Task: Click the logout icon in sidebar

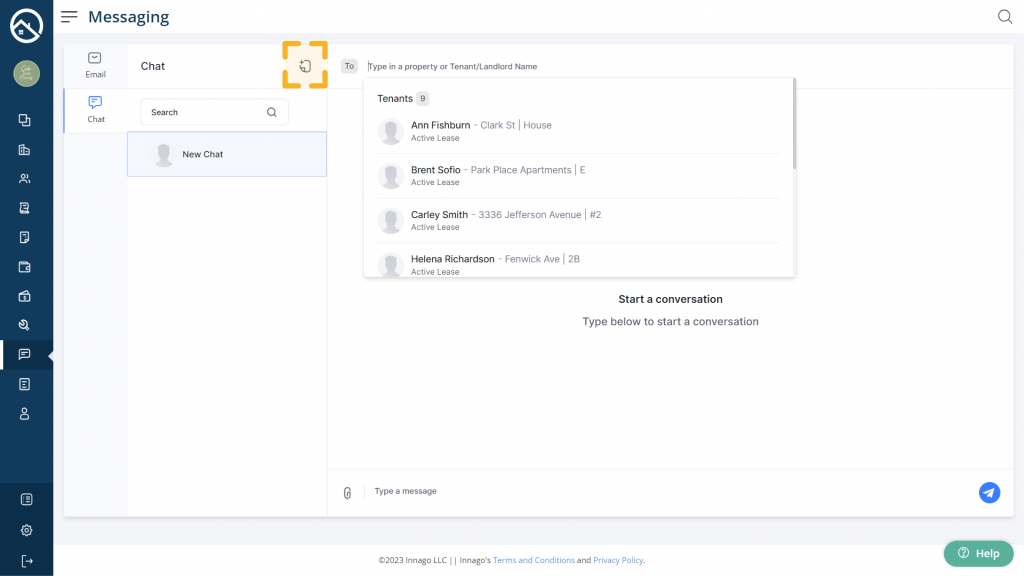Action: coord(26,560)
